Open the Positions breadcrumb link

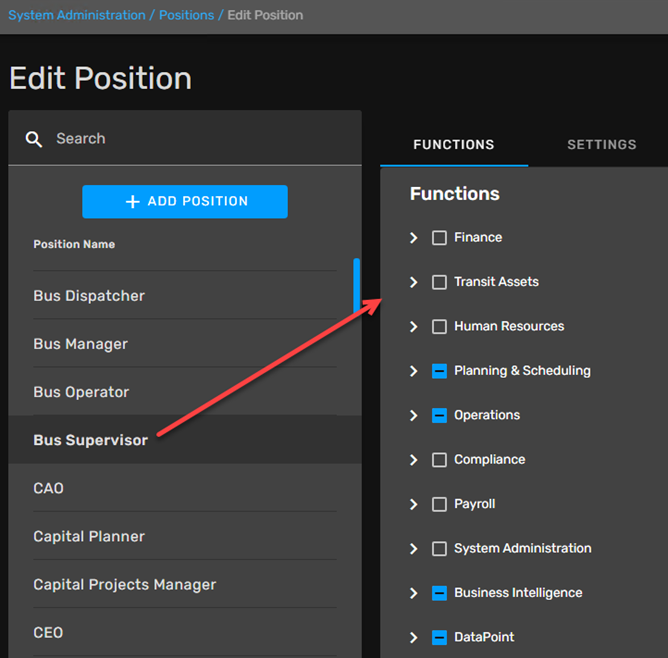(x=187, y=15)
